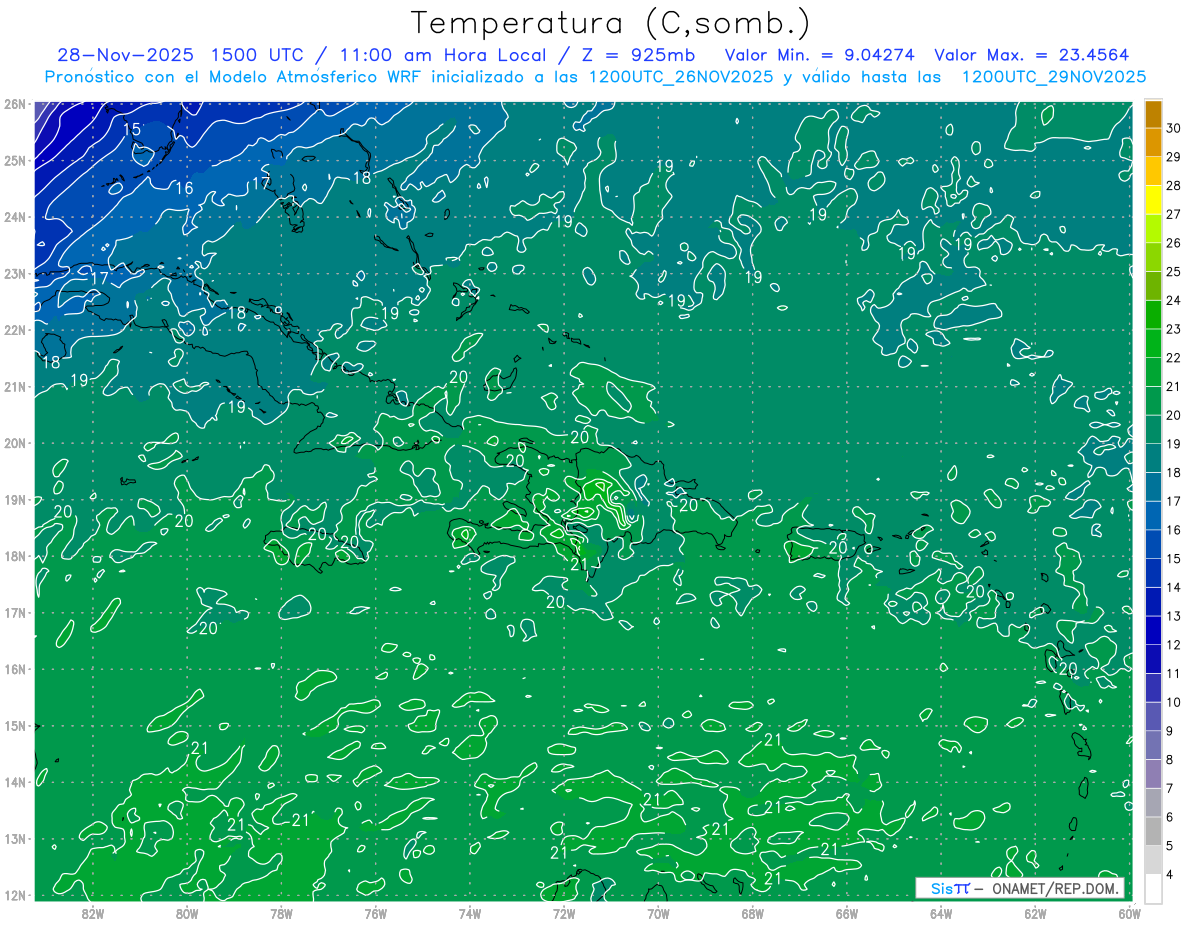Click the '76W' longitude axis label
1200x927 pixels.
coord(376,913)
